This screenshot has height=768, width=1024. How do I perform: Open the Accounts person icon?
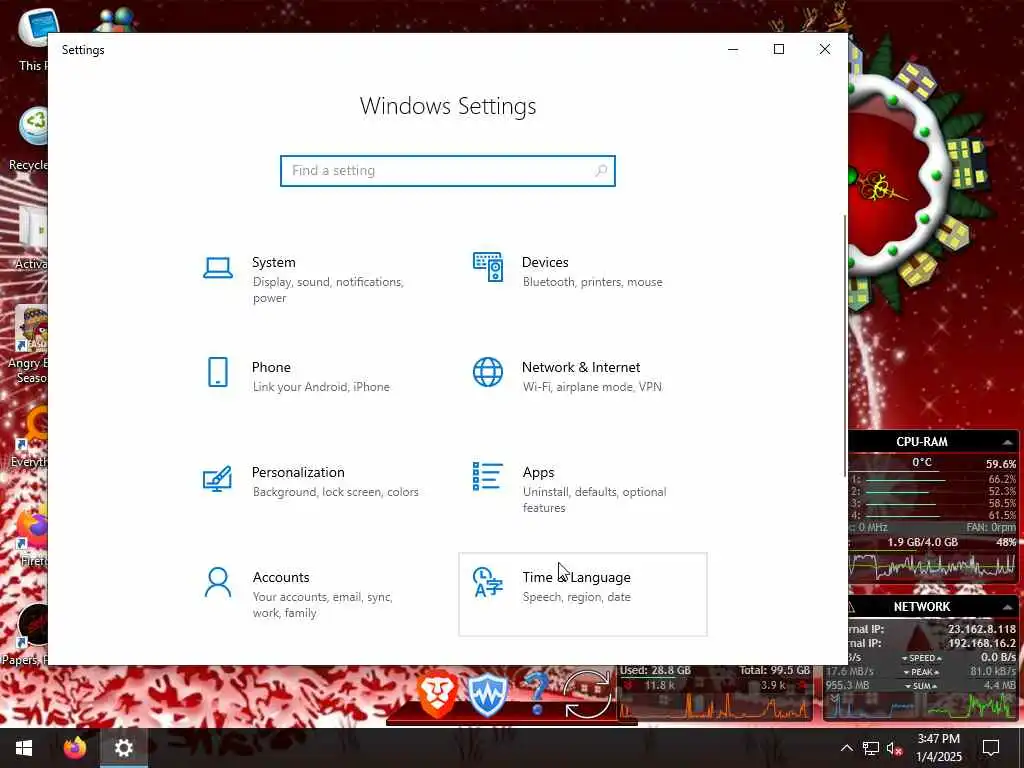[217, 583]
